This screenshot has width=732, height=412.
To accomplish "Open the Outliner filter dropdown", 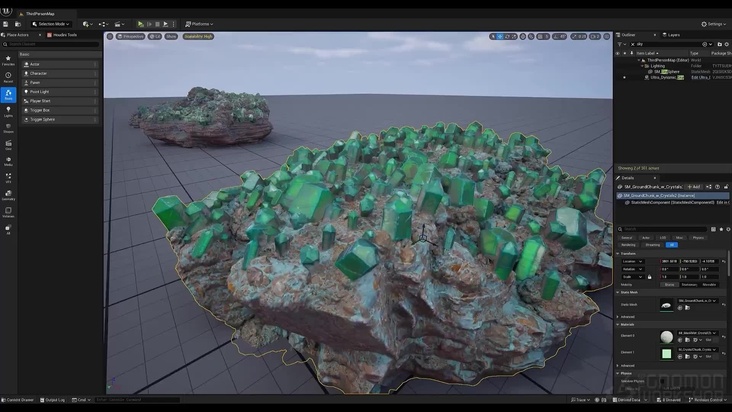I will (621, 44).
